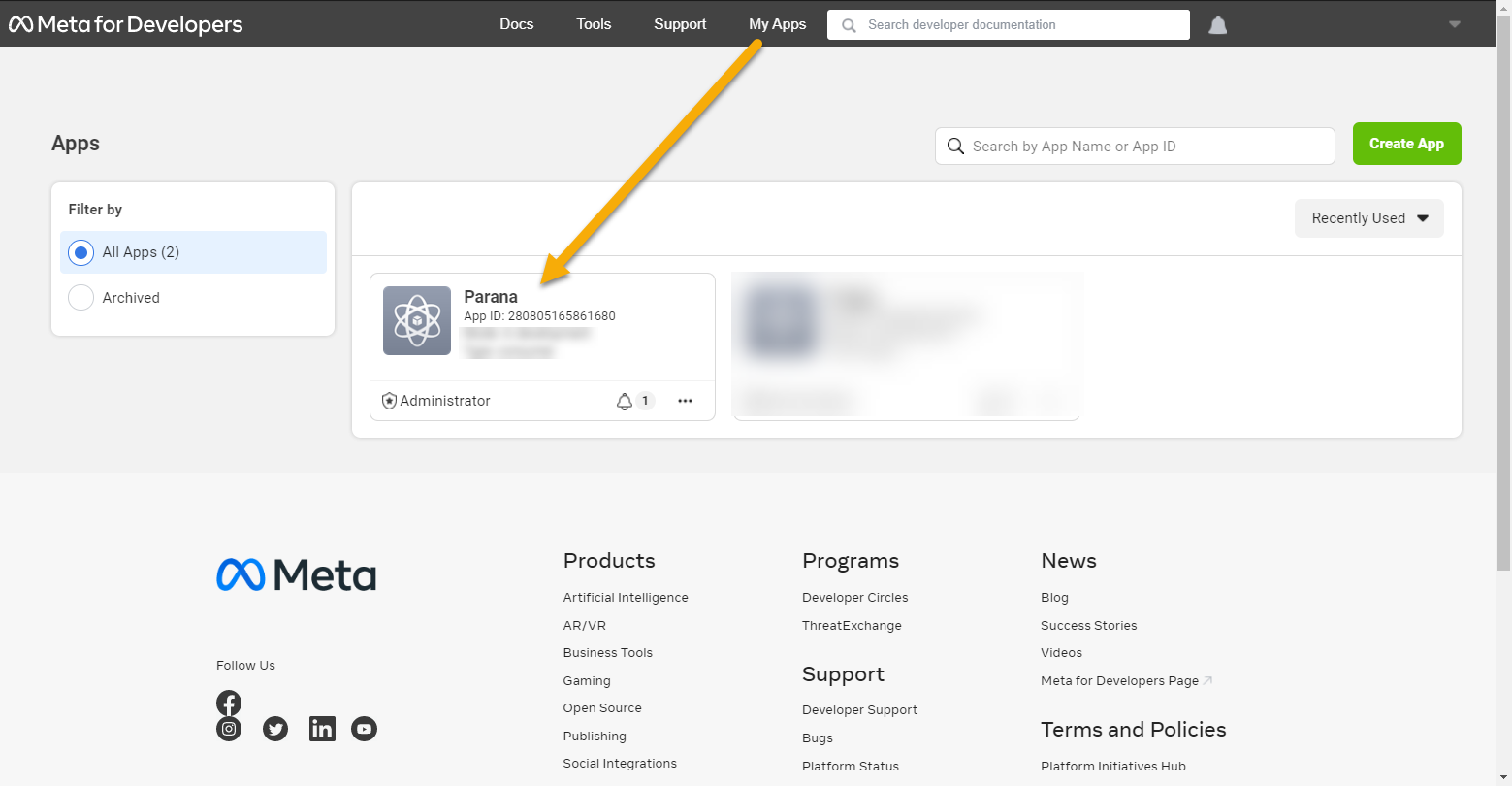Image resolution: width=1512 pixels, height=786 pixels.
Task: Click the Twitter icon in the footer
Action: (x=275, y=729)
